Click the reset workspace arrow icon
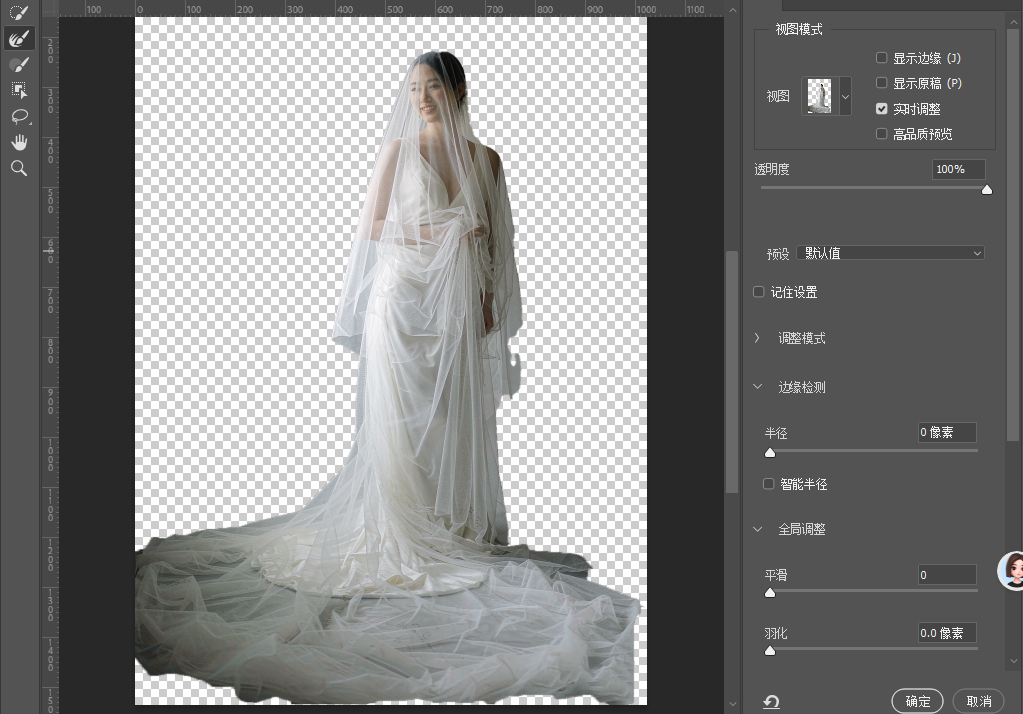Viewport: 1023px width, 714px height. point(771,702)
